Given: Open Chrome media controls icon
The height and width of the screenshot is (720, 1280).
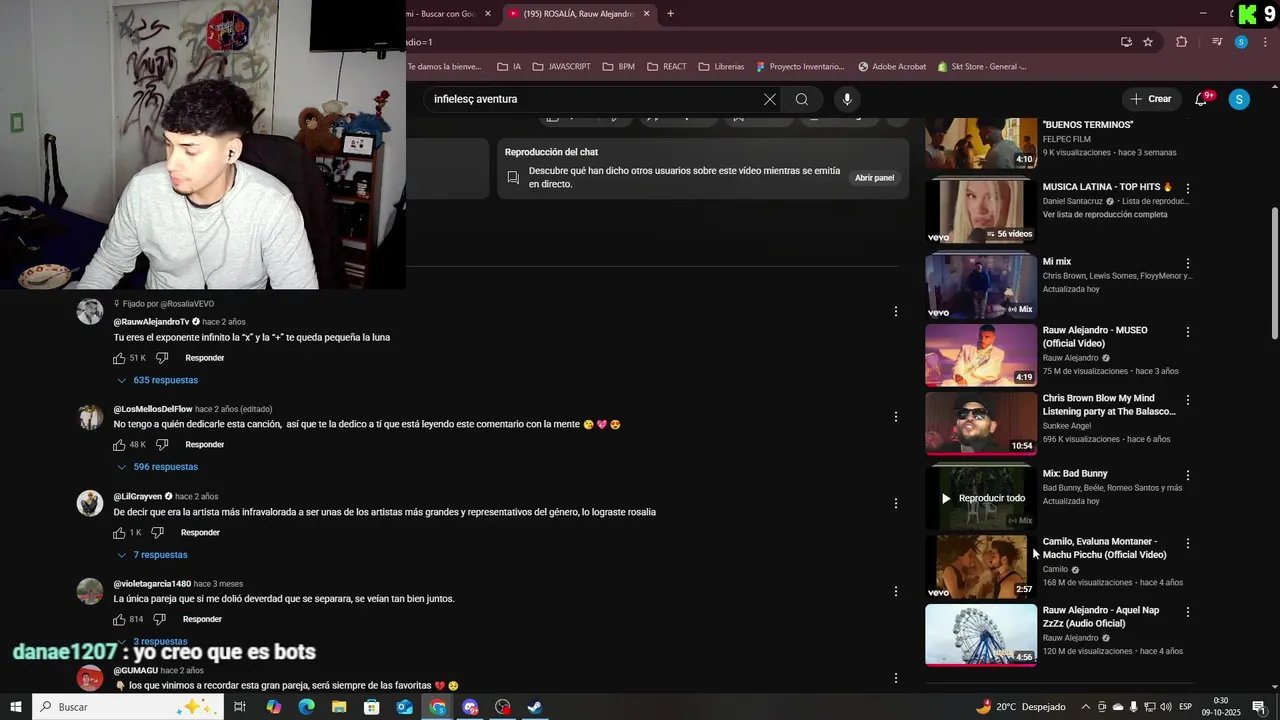Looking at the screenshot, I should (1217, 42).
